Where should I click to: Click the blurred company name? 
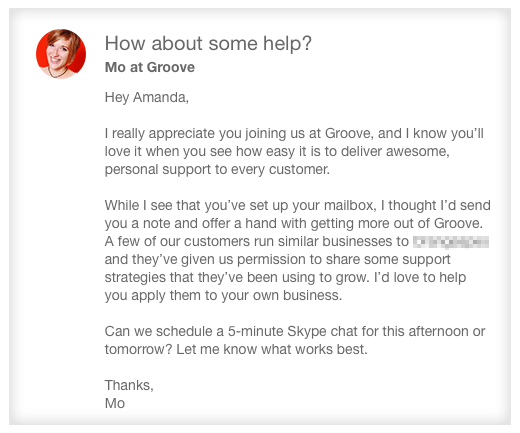click(x=451, y=242)
